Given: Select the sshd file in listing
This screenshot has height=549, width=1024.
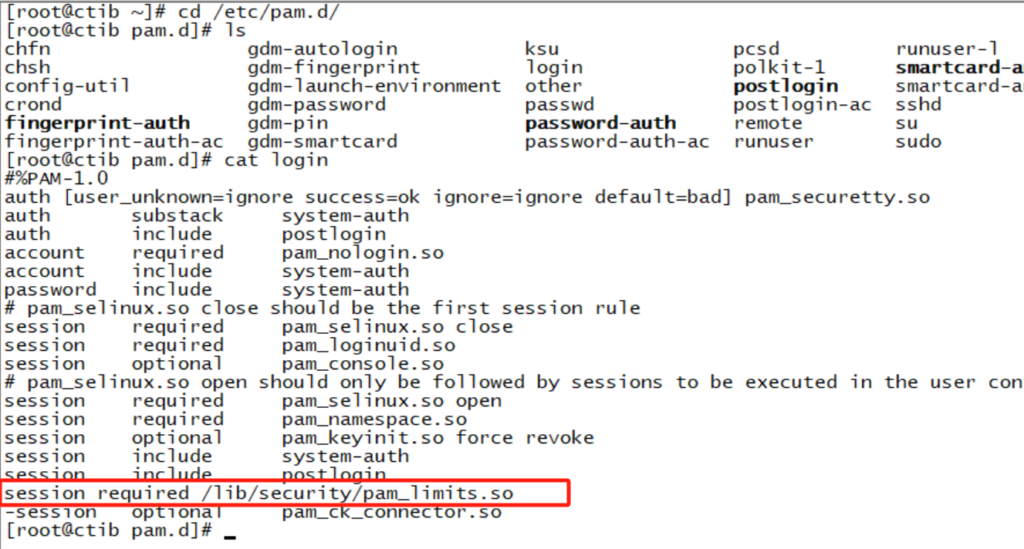Looking at the screenshot, I should 918,104.
